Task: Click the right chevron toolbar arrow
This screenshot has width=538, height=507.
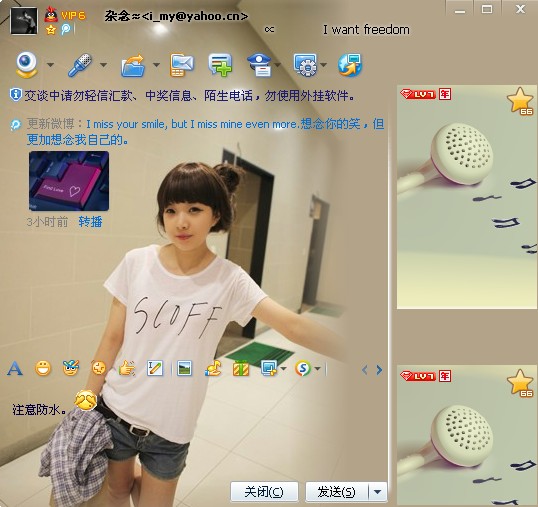Action: pos(379,370)
